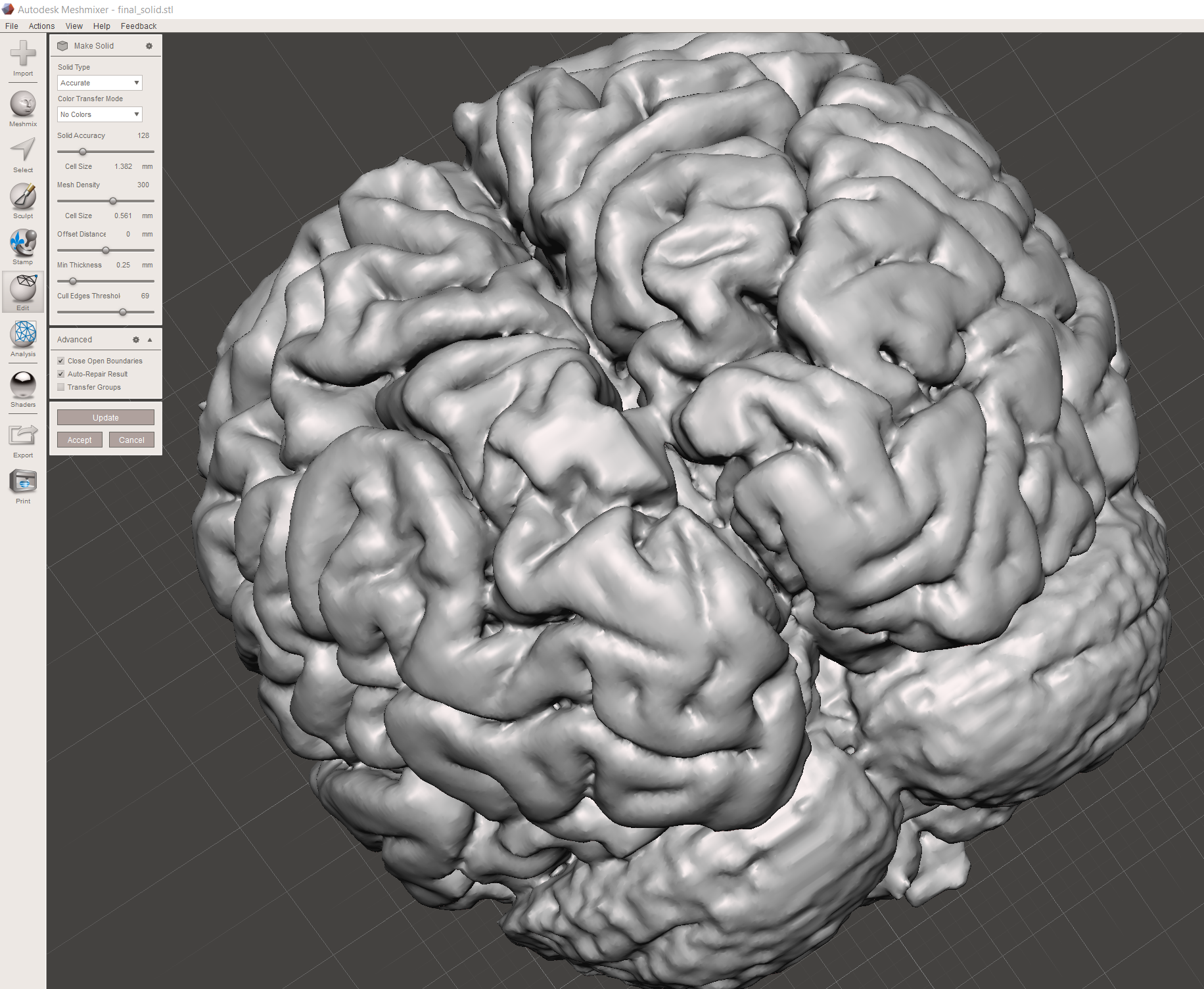Click the Mesh Density Cell Size value 0.561
1204x989 pixels.
[124, 216]
